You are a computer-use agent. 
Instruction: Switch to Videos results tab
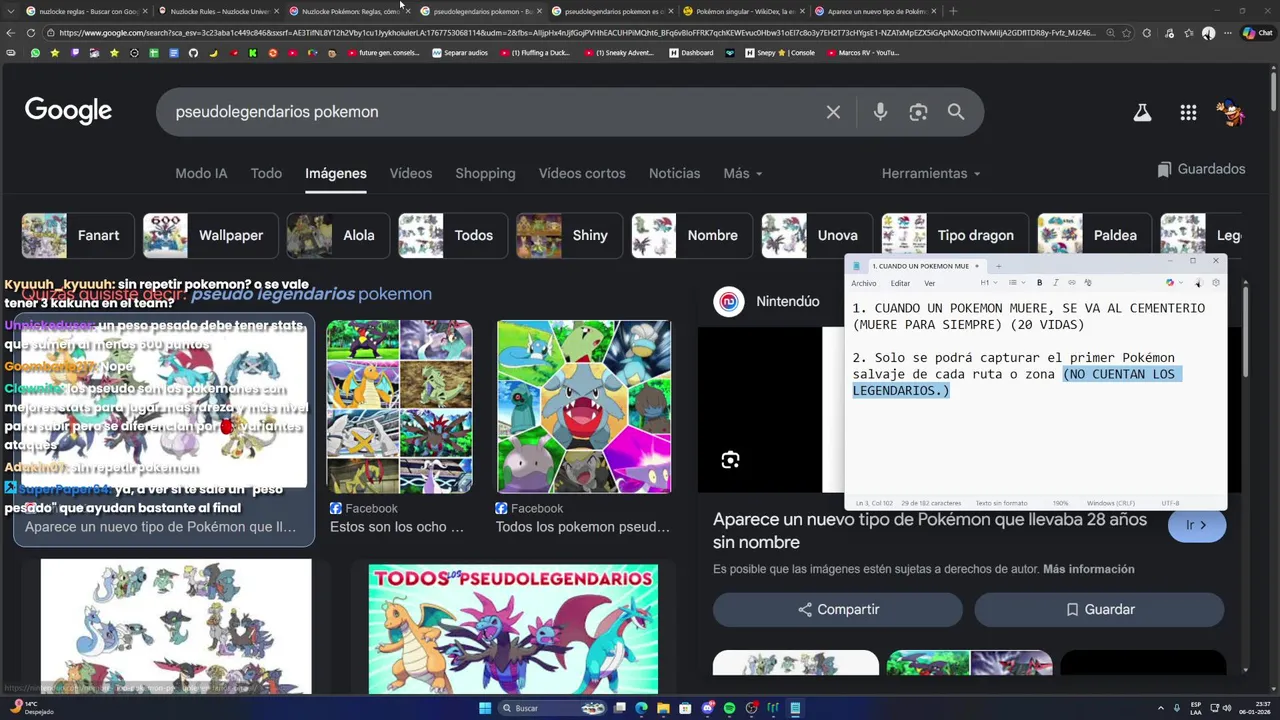[411, 173]
